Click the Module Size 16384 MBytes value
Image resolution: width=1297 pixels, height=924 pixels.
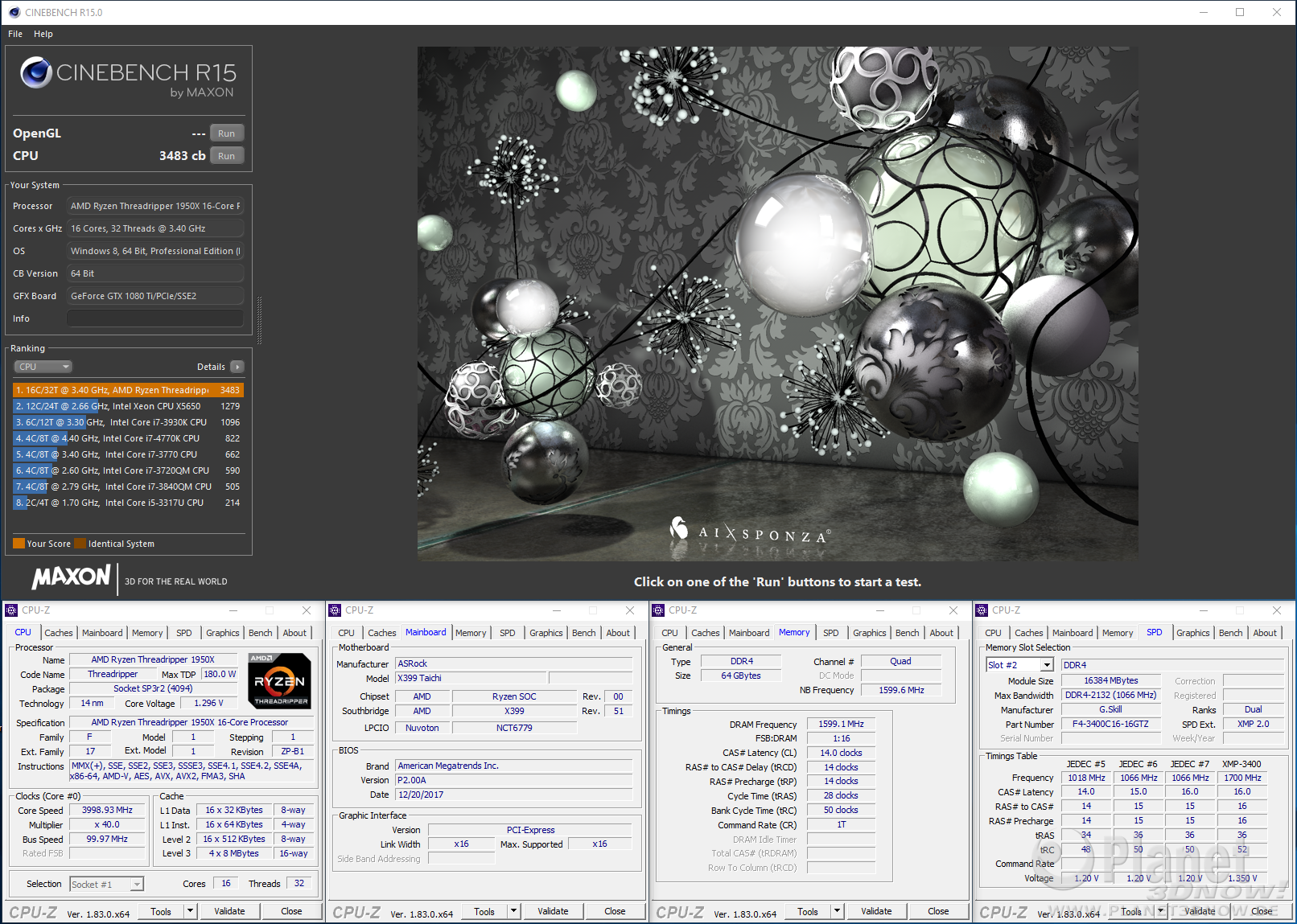pyautogui.click(x=1110, y=680)
